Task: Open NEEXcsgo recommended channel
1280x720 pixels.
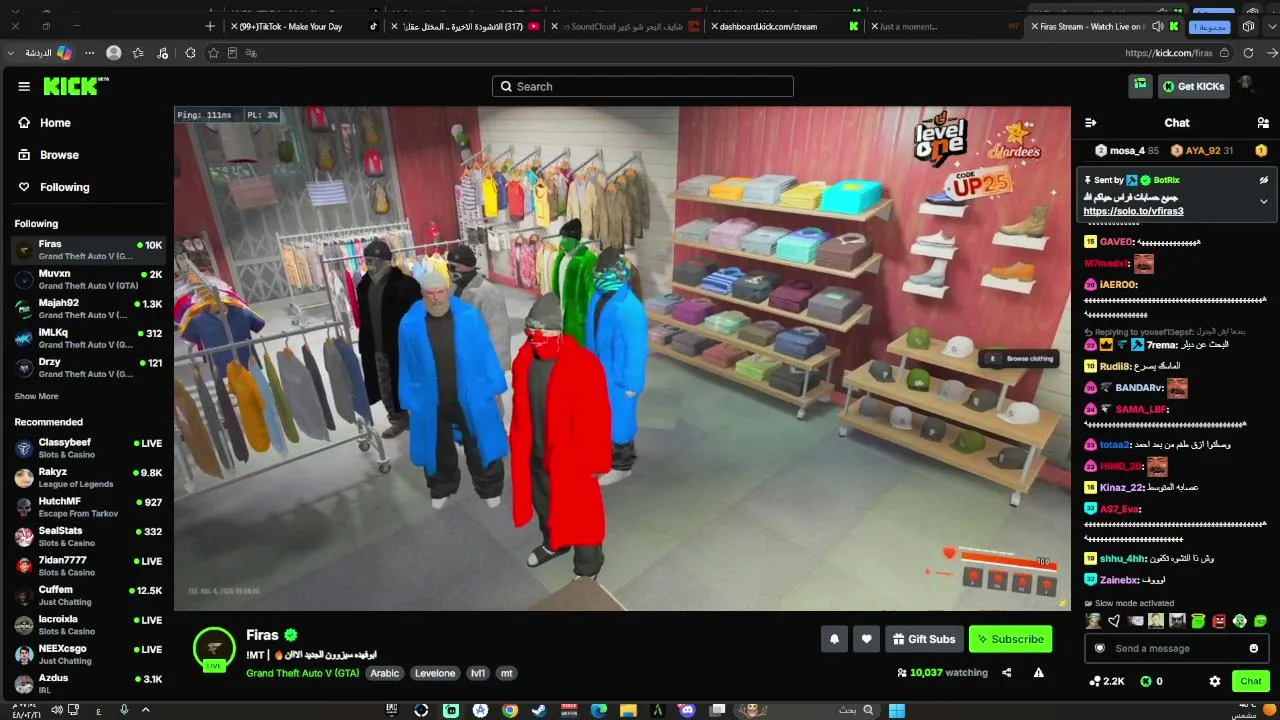Action: (x=88, y=655)
